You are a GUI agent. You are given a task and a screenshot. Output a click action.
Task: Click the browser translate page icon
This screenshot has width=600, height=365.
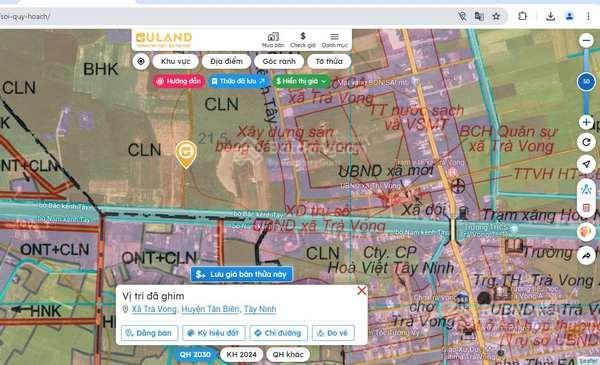point(479,16)
